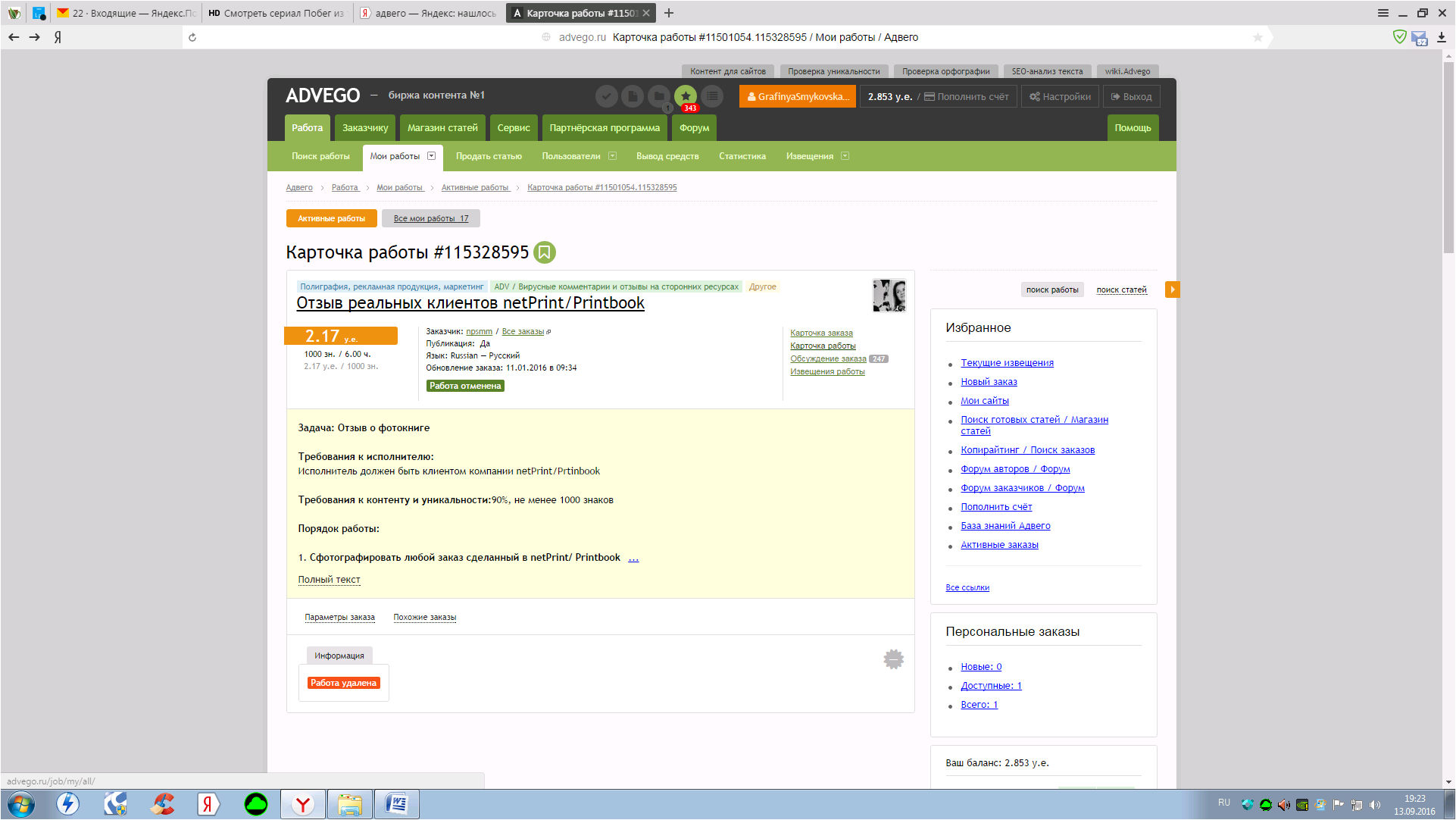Open the mail notifier icon in browser toolbar

coord(1420,38)
